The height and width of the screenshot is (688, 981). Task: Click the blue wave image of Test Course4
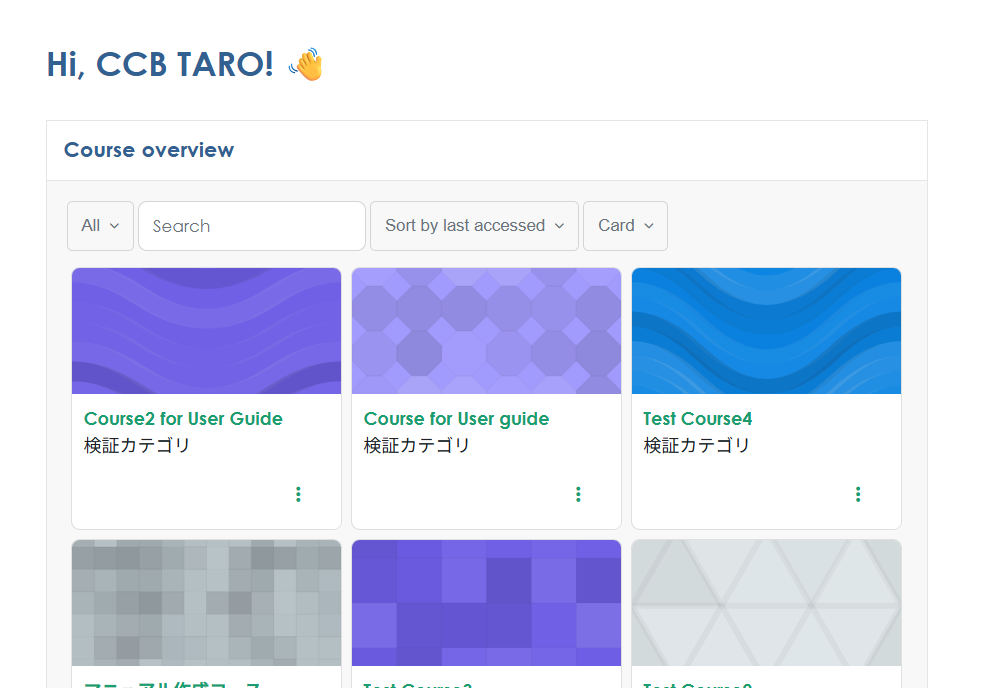click(766, 331)
